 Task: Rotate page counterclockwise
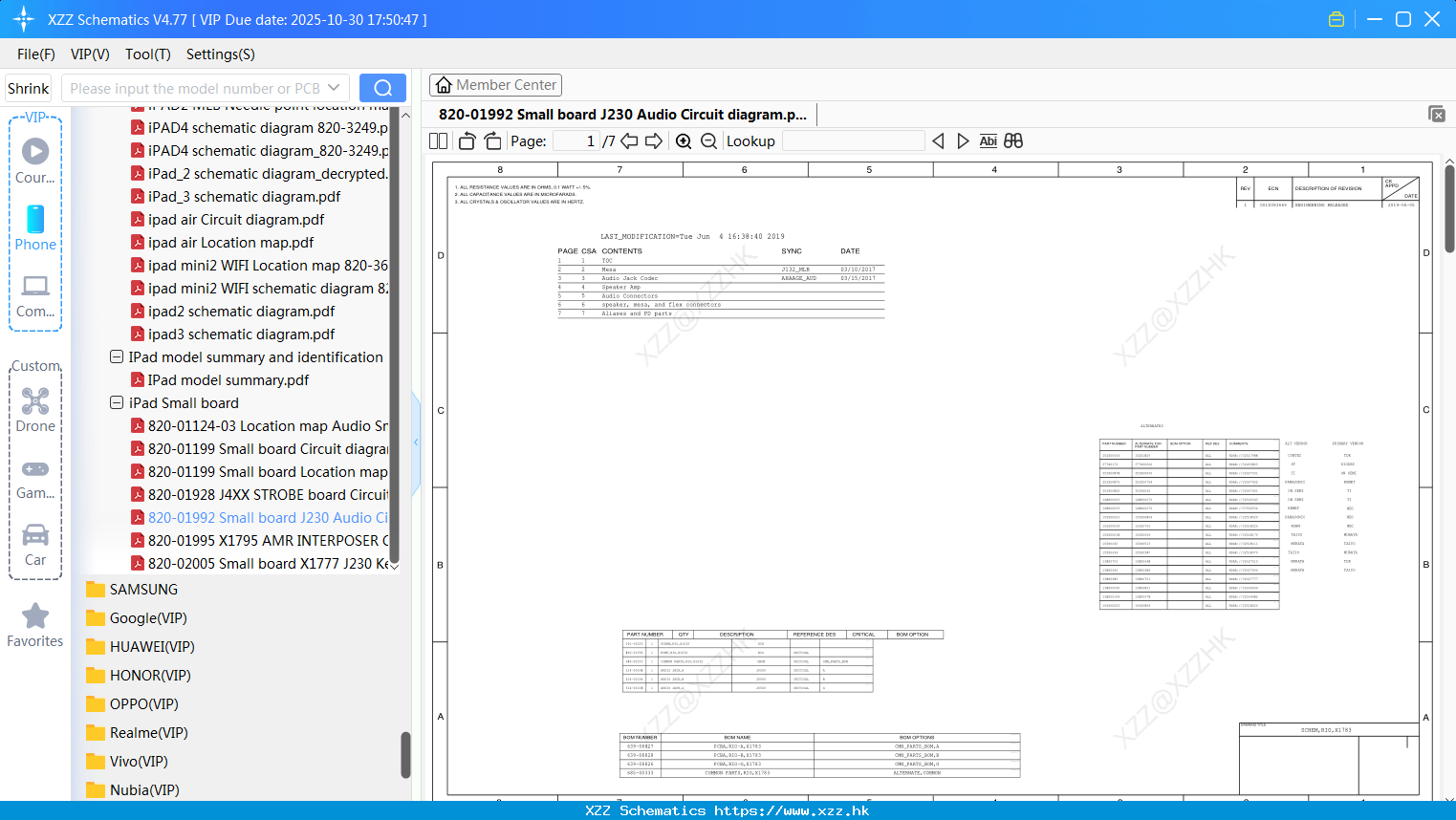pyautogui.click(x=467, y=140)
